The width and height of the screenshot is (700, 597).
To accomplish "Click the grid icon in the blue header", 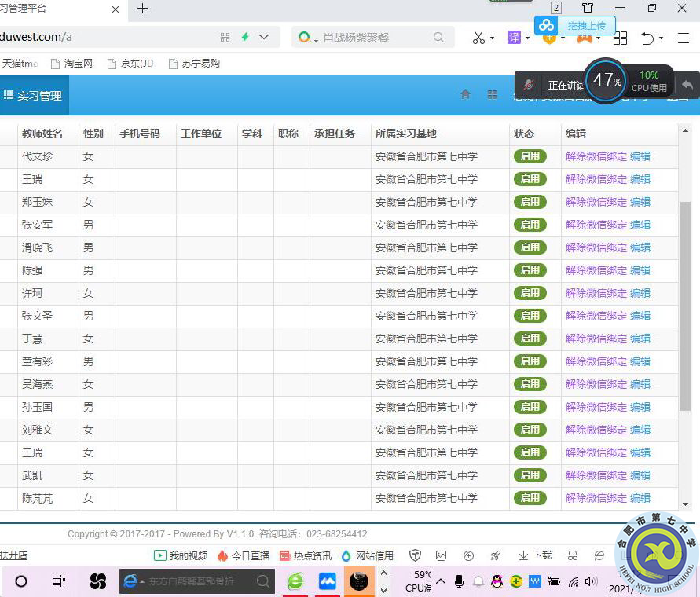I will (492, 95).
